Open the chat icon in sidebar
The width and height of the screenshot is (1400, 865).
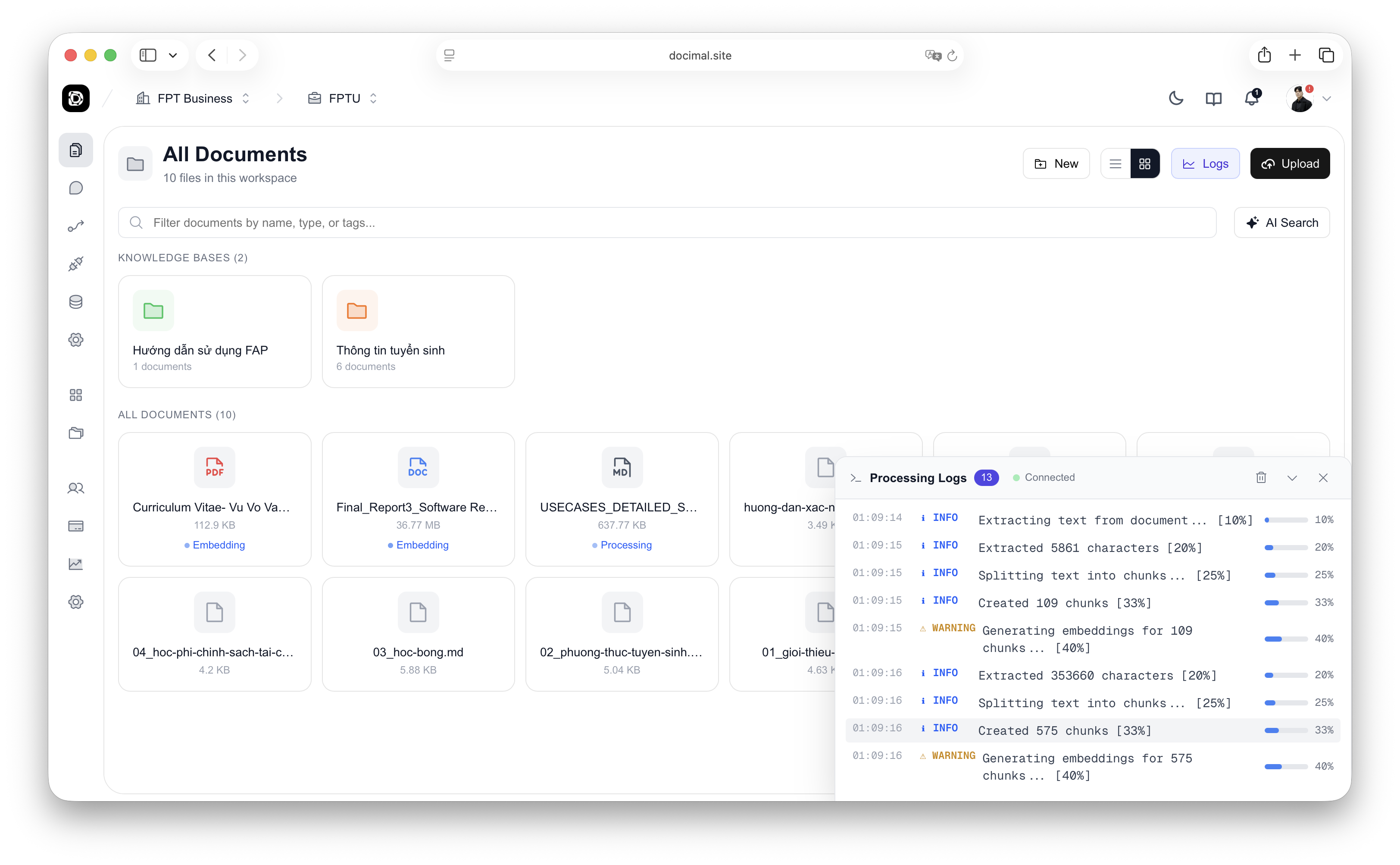(x=75, y=188)
